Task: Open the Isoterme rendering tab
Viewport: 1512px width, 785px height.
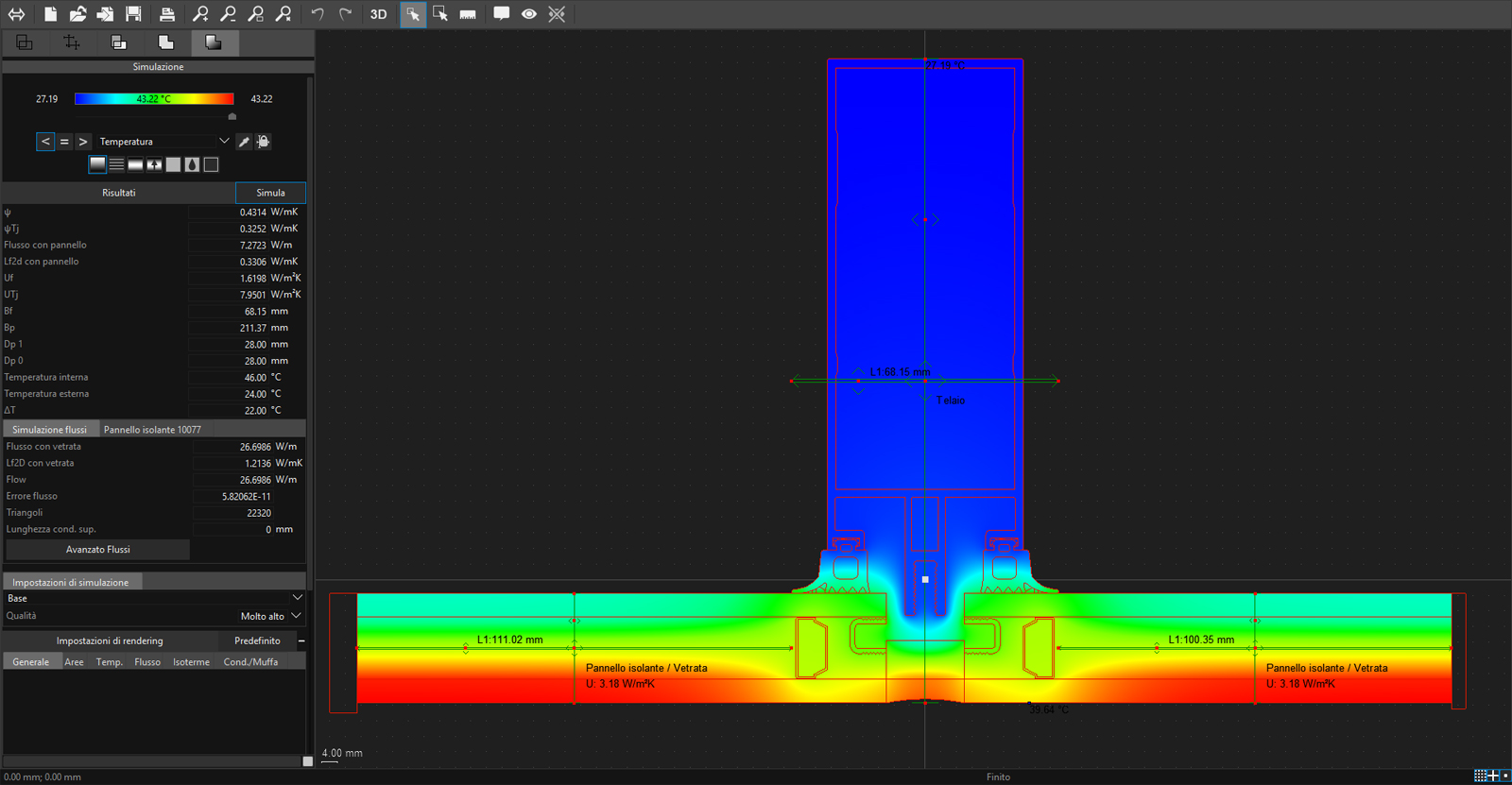Action: 191,661
